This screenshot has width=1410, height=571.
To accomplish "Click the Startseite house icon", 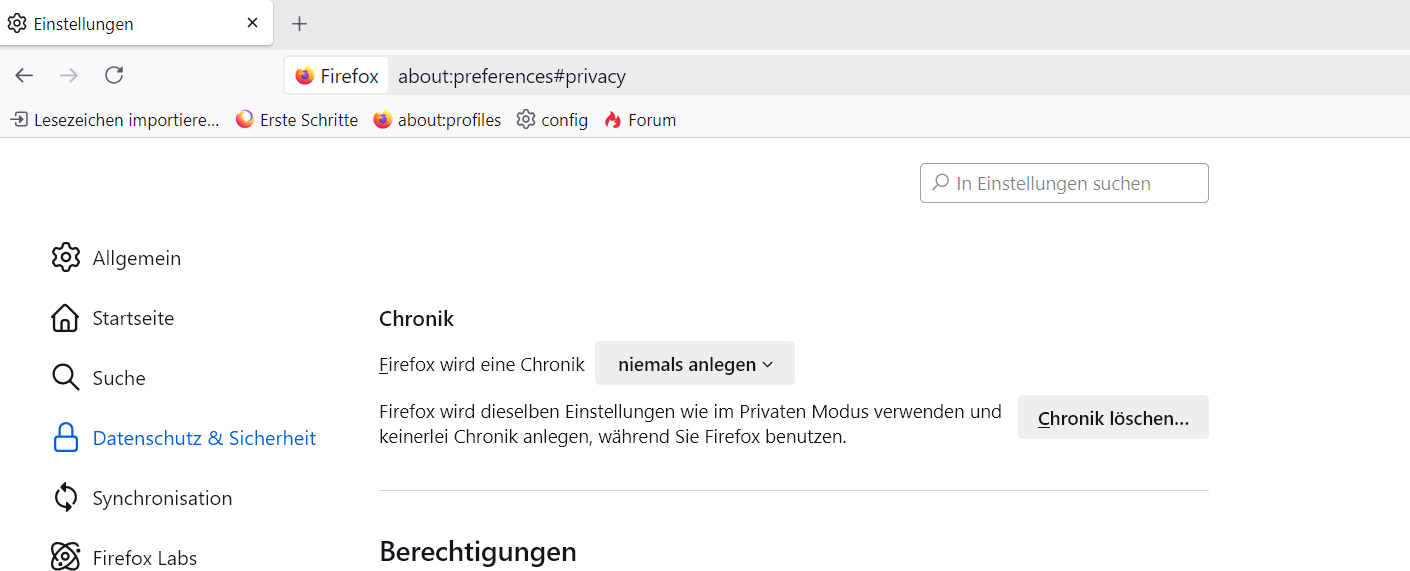I will [x=65, y=318].
